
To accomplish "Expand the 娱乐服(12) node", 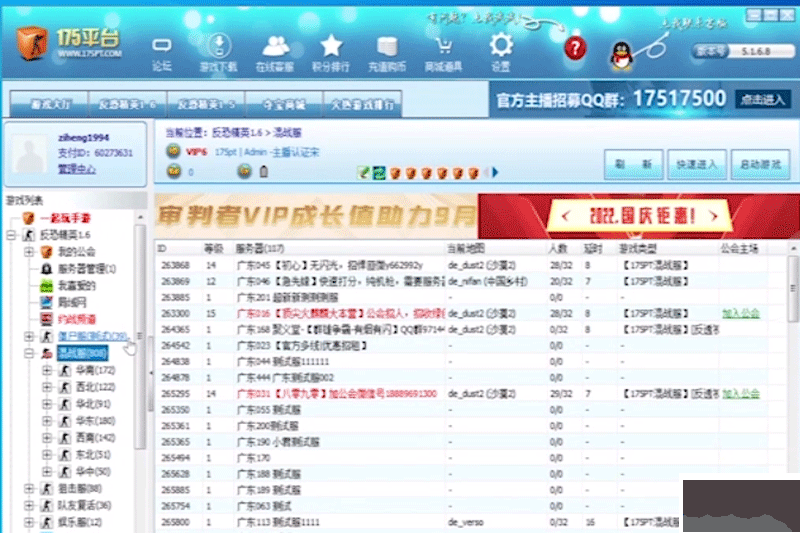I will 29,522.
